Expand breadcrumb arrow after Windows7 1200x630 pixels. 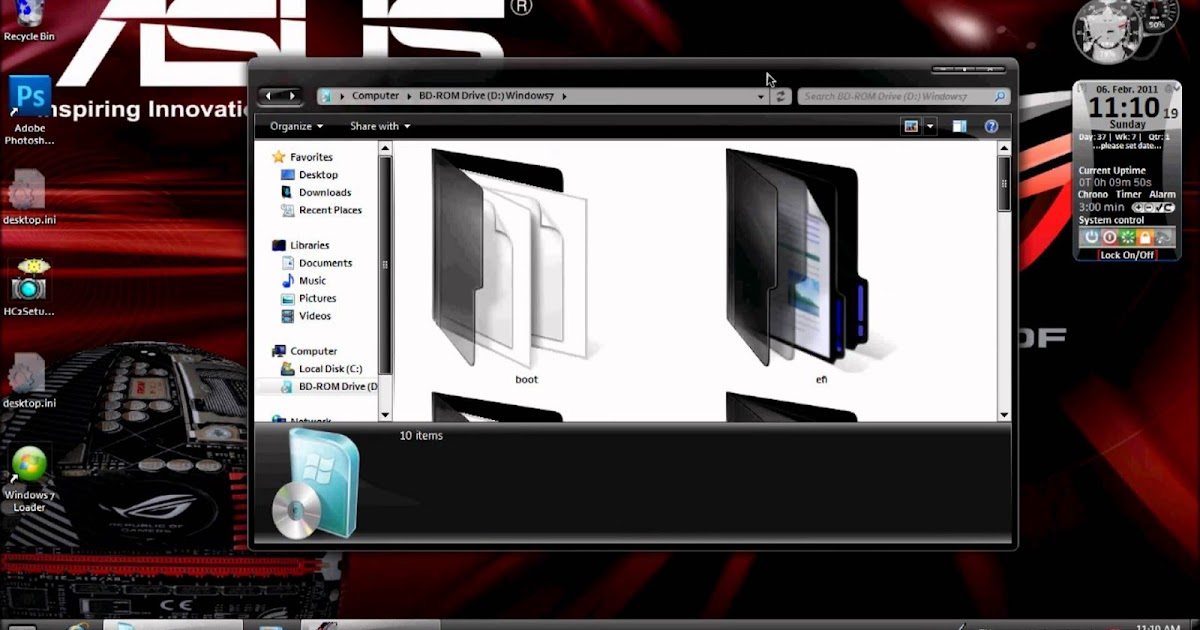pyautogui.click(x=564, y=97)
